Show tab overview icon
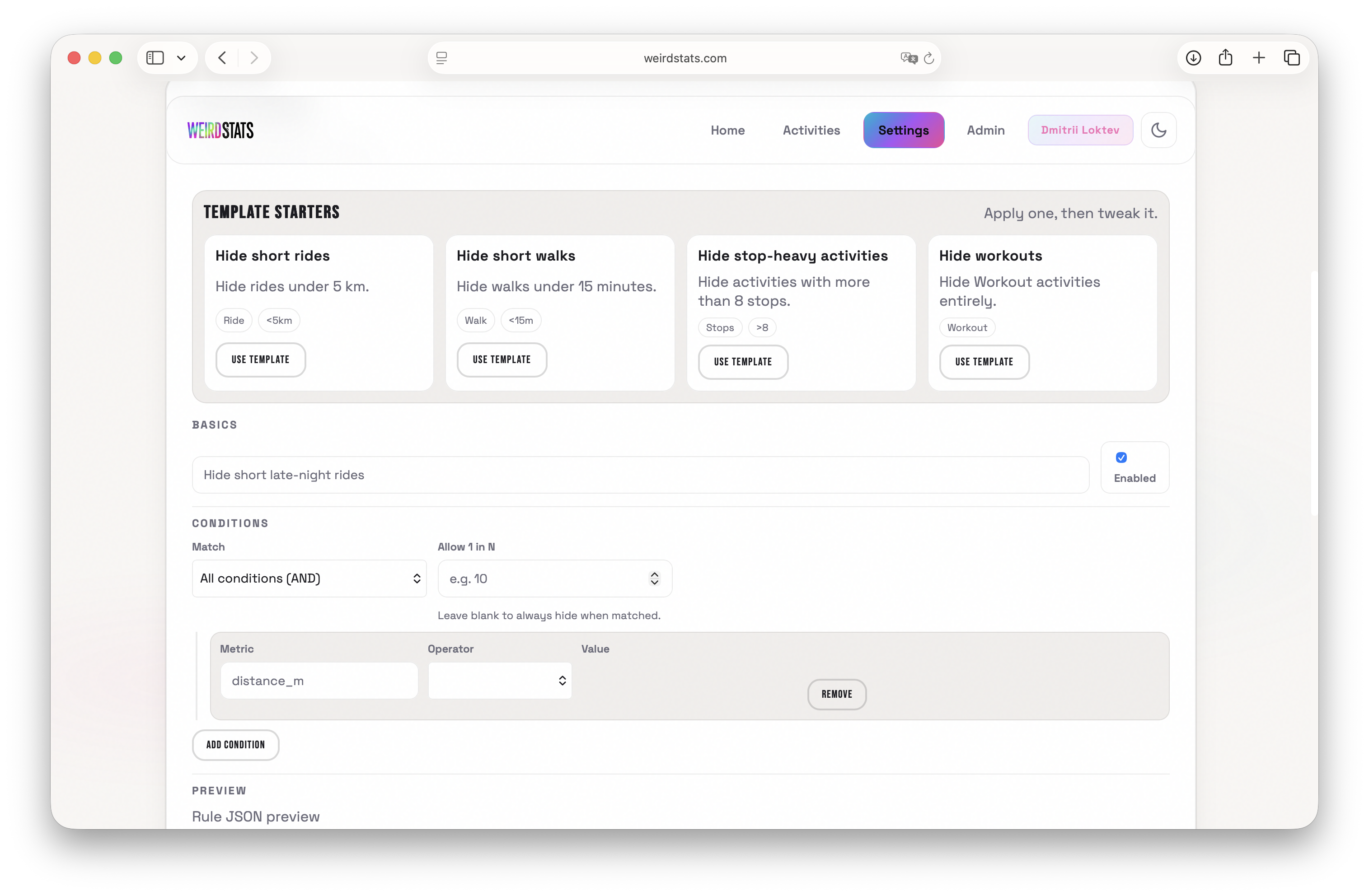 pos(1291,57)
